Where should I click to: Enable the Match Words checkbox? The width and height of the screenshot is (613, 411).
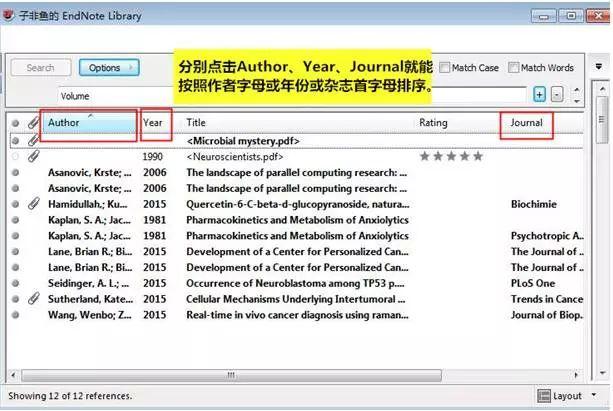tap(513, 67)
